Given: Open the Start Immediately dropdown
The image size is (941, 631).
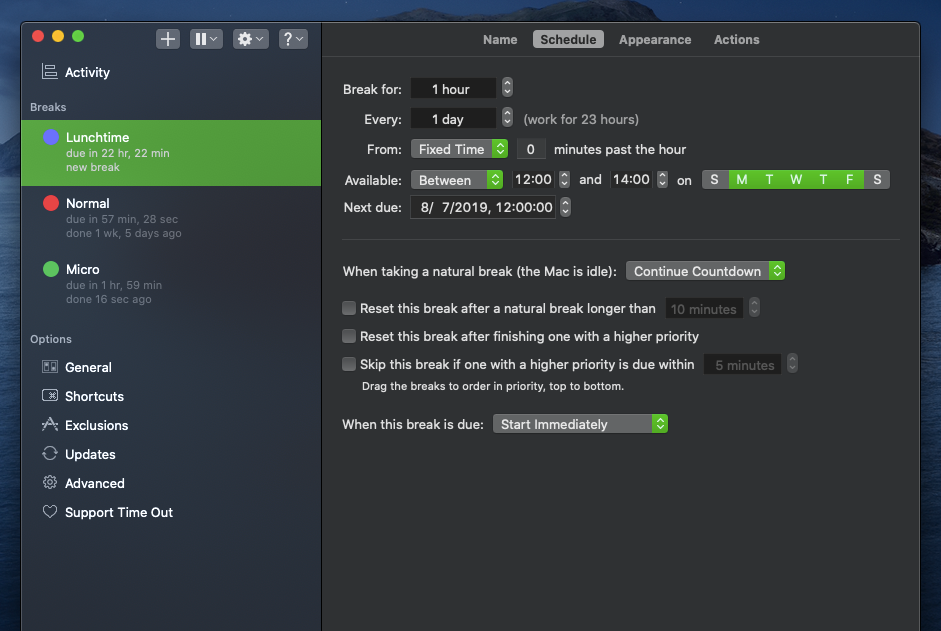Looking at the screenshot, I should [580, 424].
